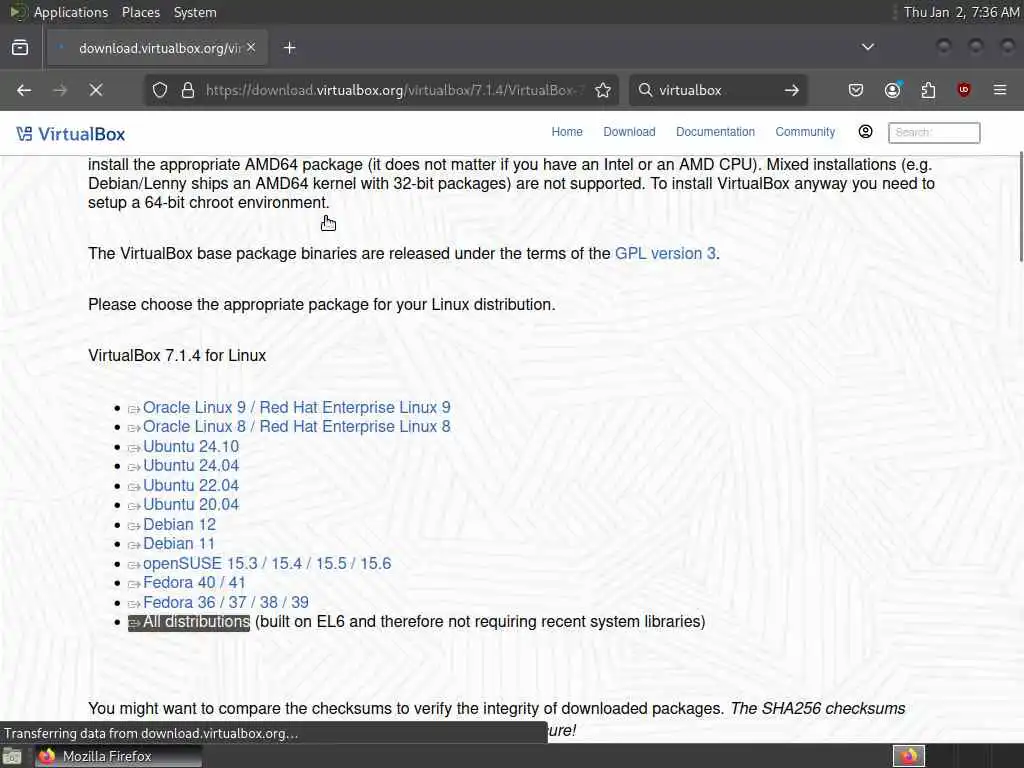Open the VirtualBox site user account icon
This screenshot has width=1024, height=768.
coord(865,132)
